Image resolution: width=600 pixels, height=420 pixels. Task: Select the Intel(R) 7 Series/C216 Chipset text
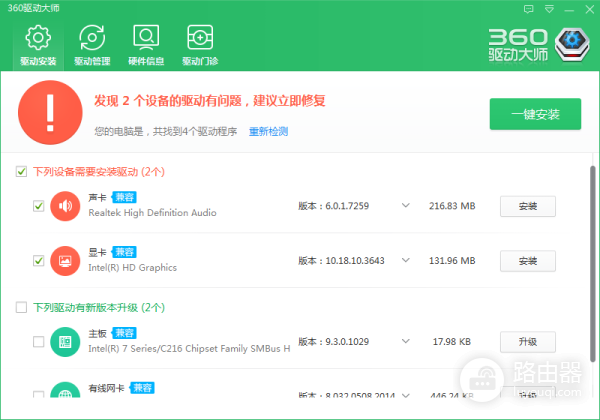tap(189, 348)
